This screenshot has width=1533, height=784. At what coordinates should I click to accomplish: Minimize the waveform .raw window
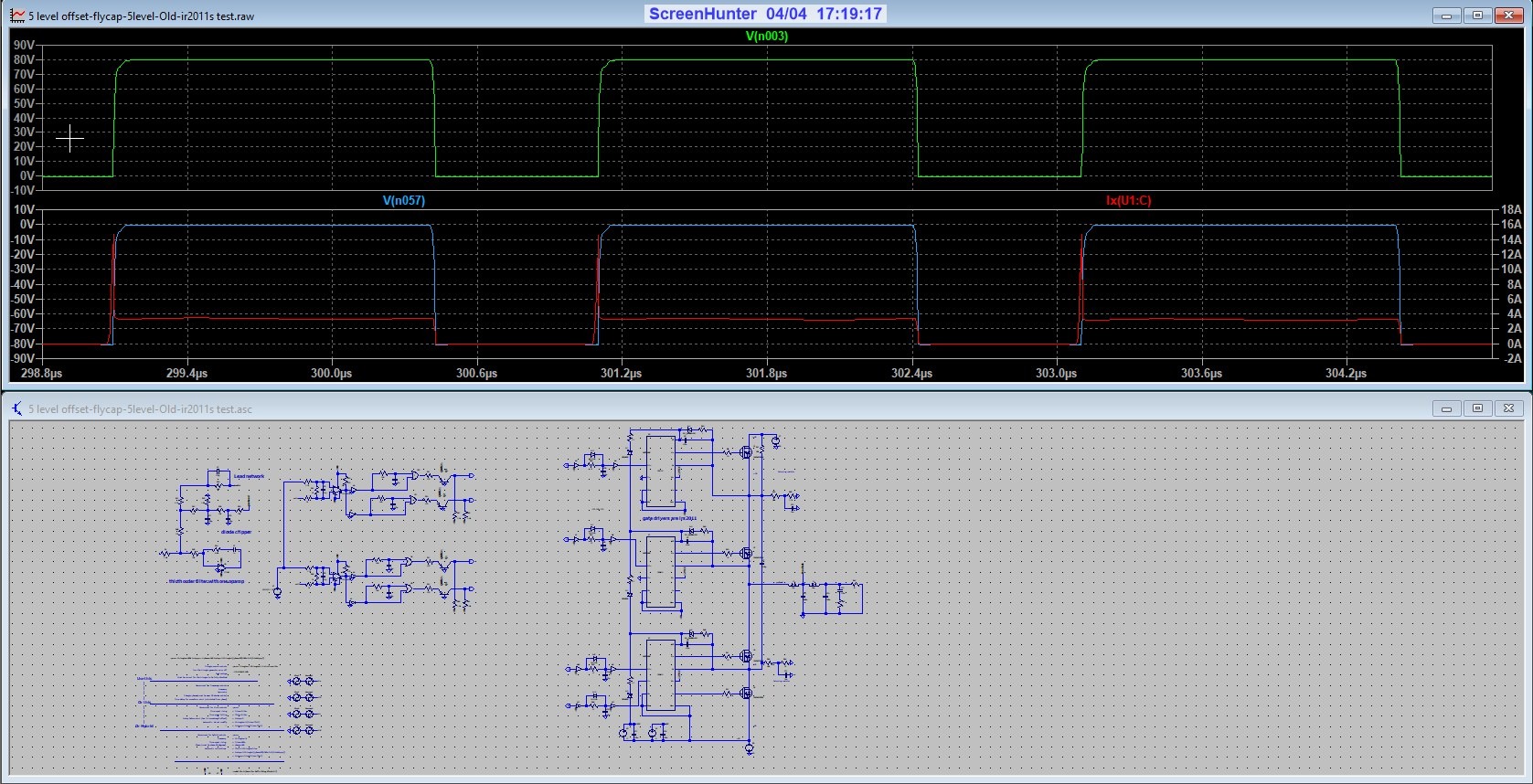tap(1447, 16)
